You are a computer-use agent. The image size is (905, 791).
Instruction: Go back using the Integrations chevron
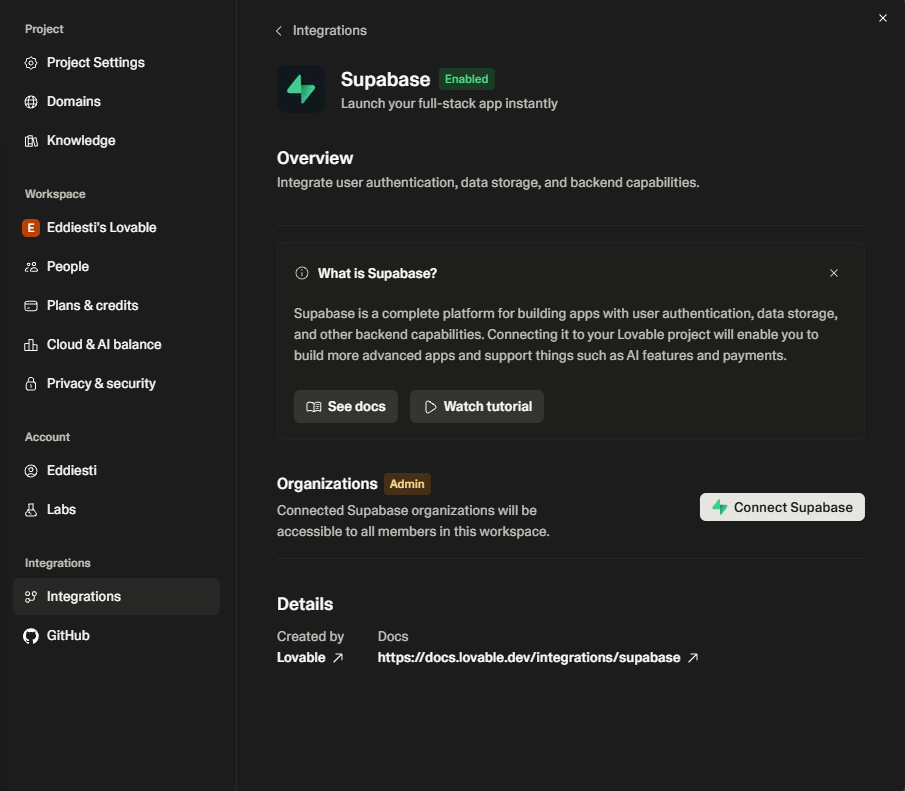click(279, 31)
